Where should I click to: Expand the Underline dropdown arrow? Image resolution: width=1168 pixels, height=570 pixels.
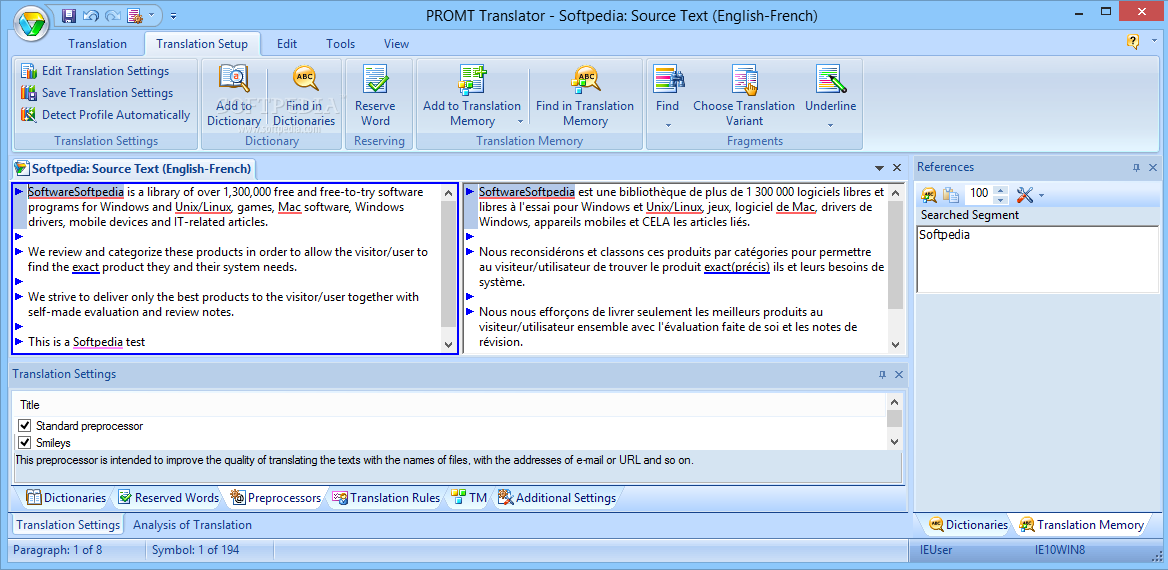tap(831, 125)
